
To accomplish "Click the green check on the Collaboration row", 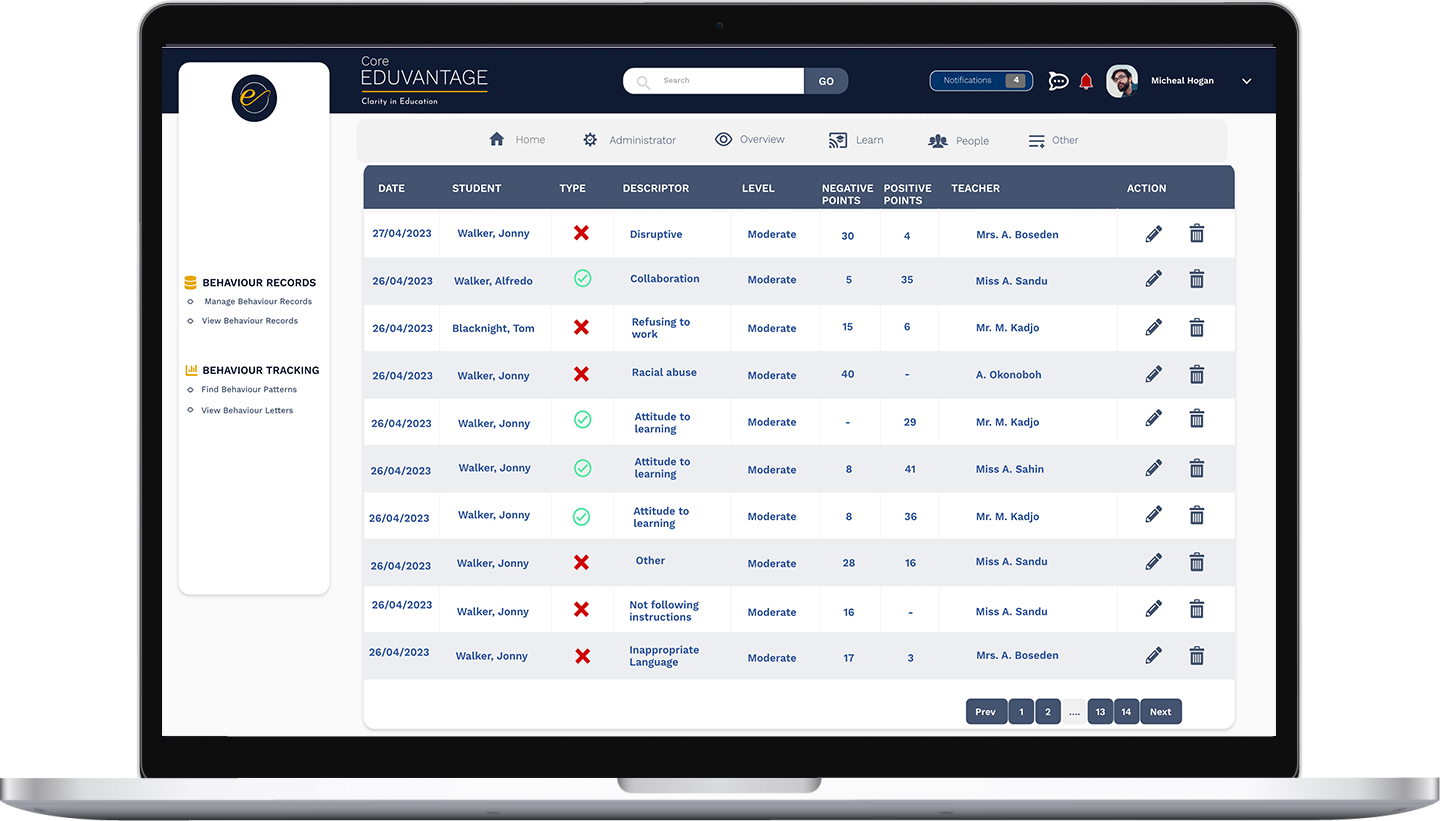I will (583, 279).
